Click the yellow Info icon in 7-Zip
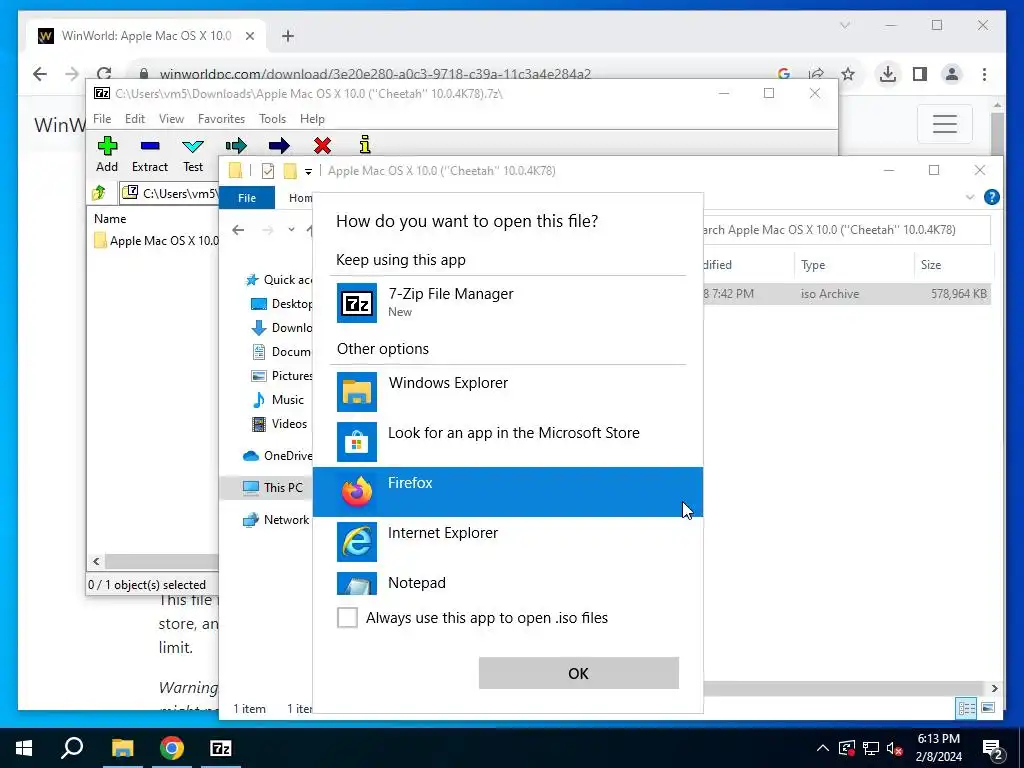This screenshot has width=1024, height=768. (365, 144)
